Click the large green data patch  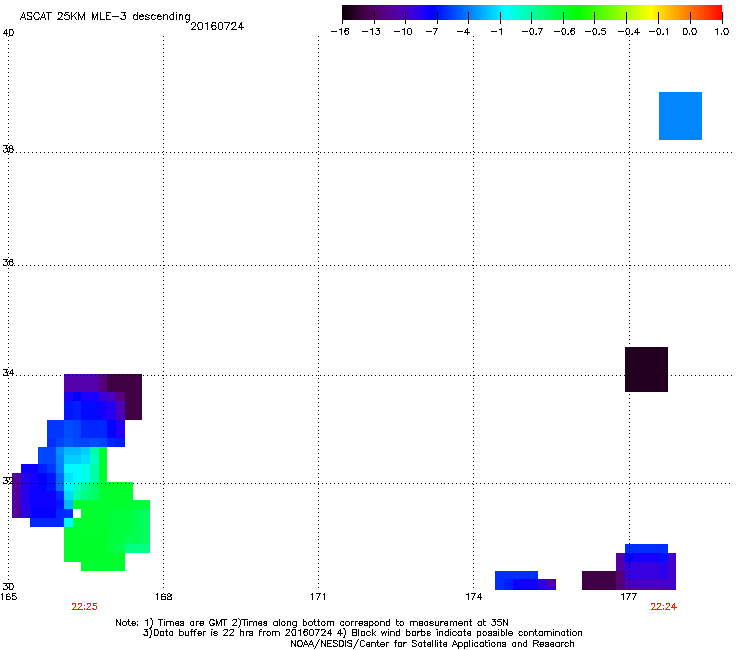click(107, 526)
